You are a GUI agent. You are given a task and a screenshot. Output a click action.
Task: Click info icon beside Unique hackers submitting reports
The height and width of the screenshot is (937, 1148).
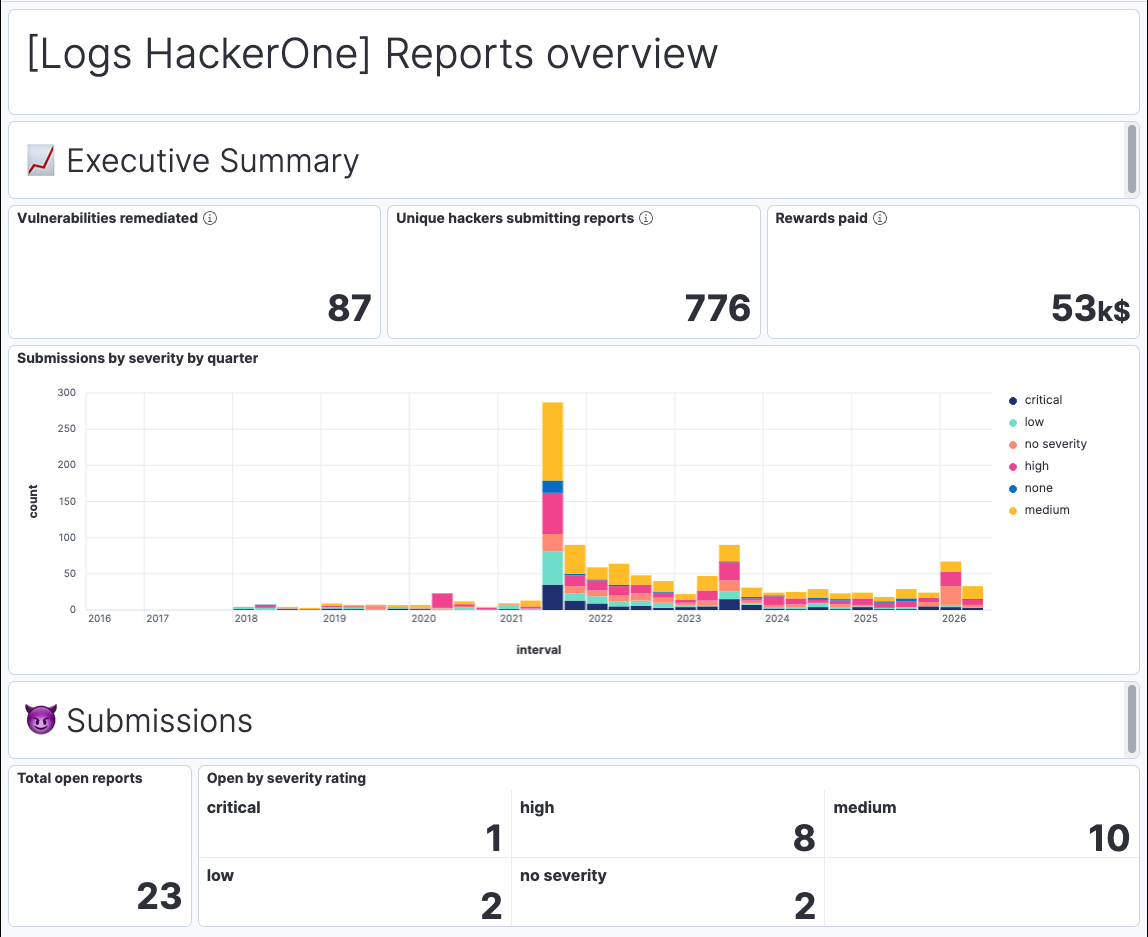click(x=646, y=218)
